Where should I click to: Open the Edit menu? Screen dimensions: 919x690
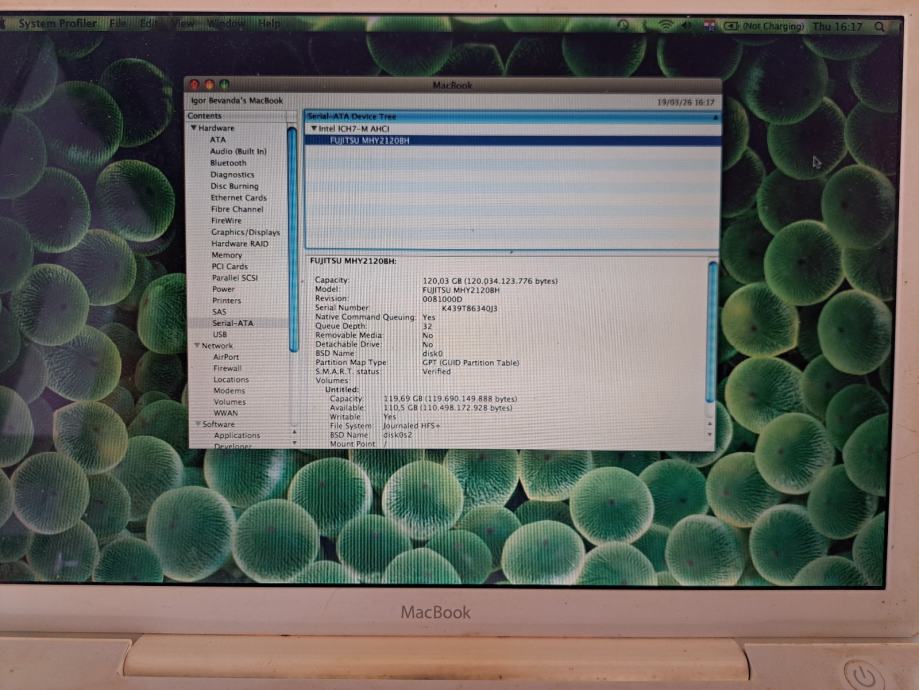tap(149, 23)
